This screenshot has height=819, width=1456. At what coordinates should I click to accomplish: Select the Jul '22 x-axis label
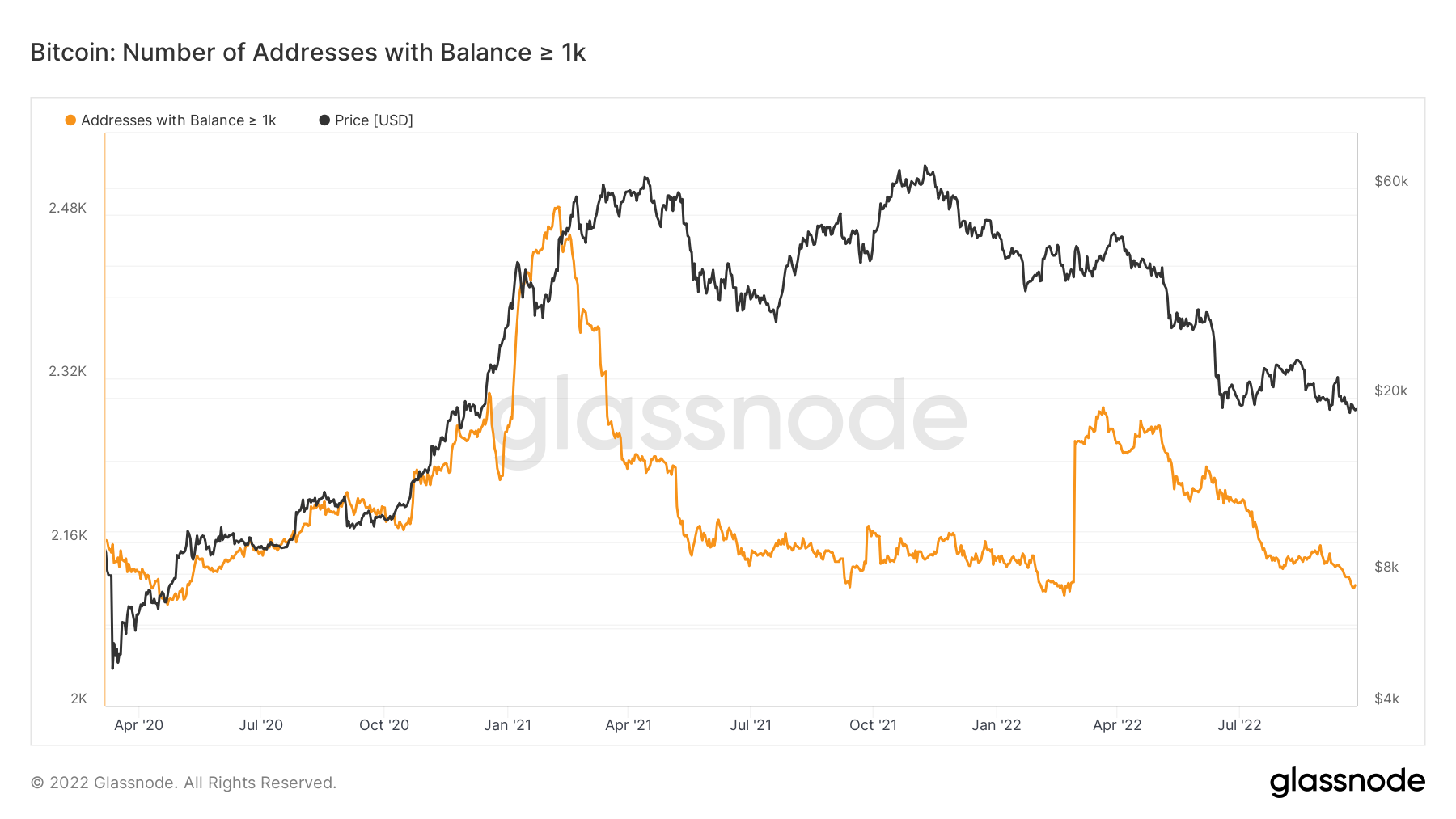(x=1239, y=725)
